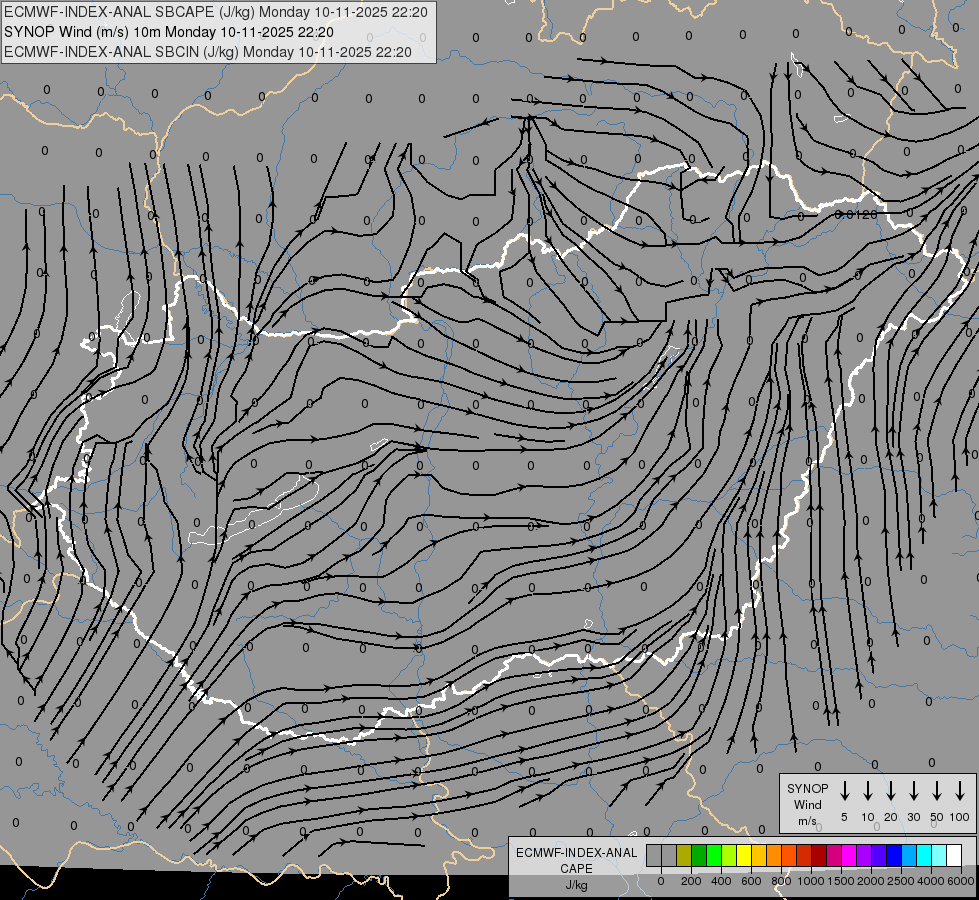Click the 30 speed label in wind legend

coord(913,817)
